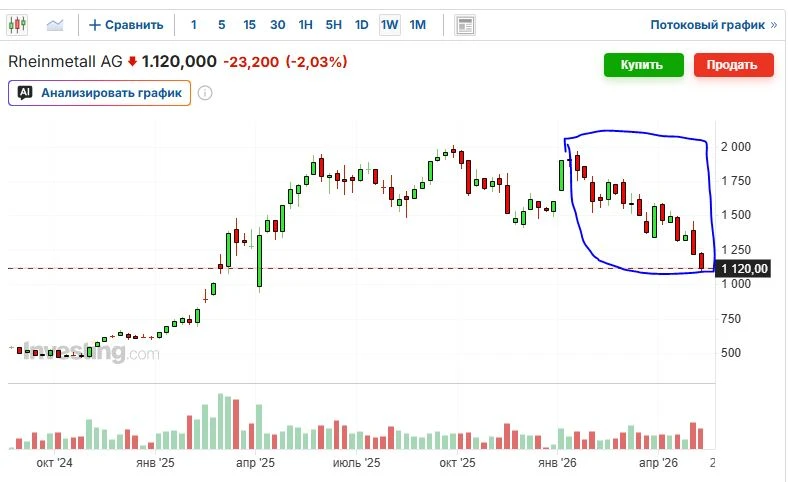The height and width of the screenshot is (482, 788).
Task: Select the 1 minute interval
Action: [194, 25]
